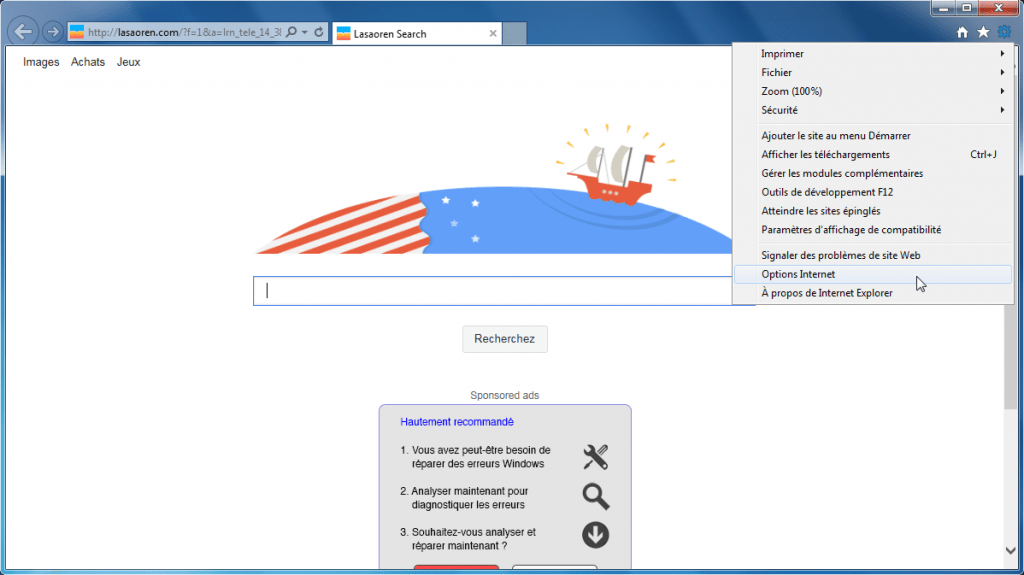The width and height of the screenshot is (1024, 575).
Task: Expand the Zoom (100%) submenu
Action: pos(873,91)
